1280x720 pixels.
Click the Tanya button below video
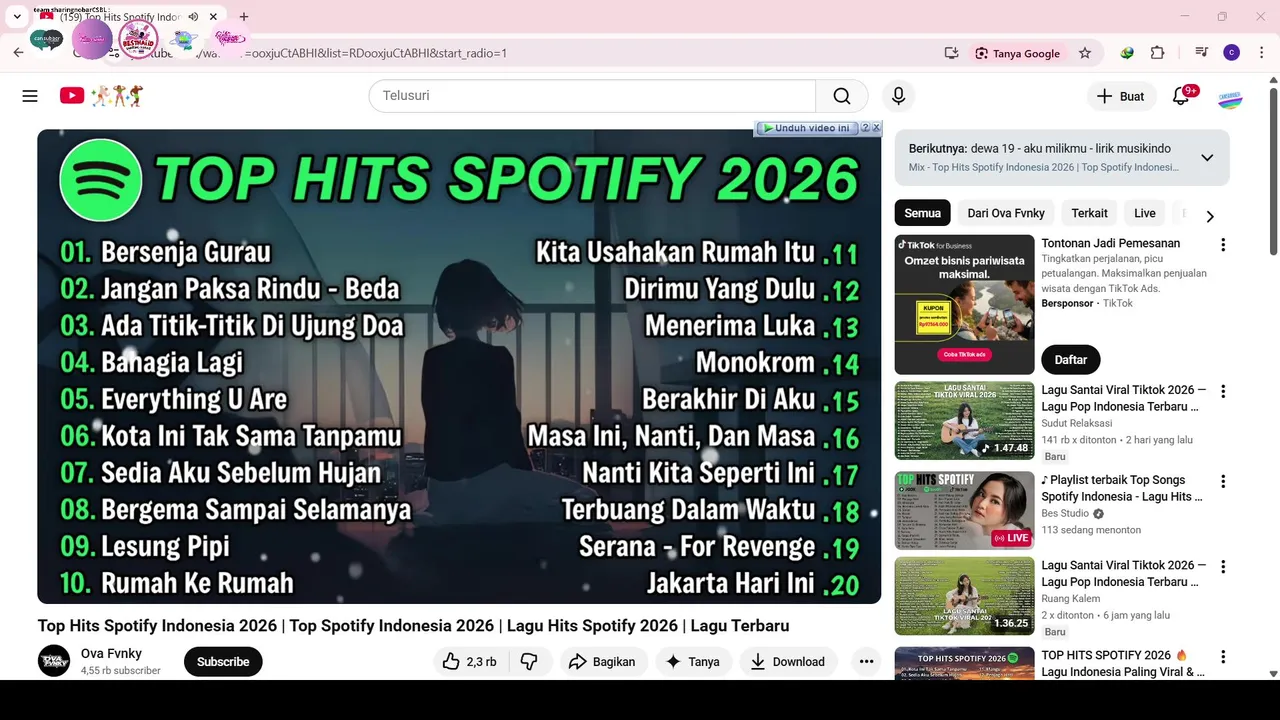pos(693,662)
